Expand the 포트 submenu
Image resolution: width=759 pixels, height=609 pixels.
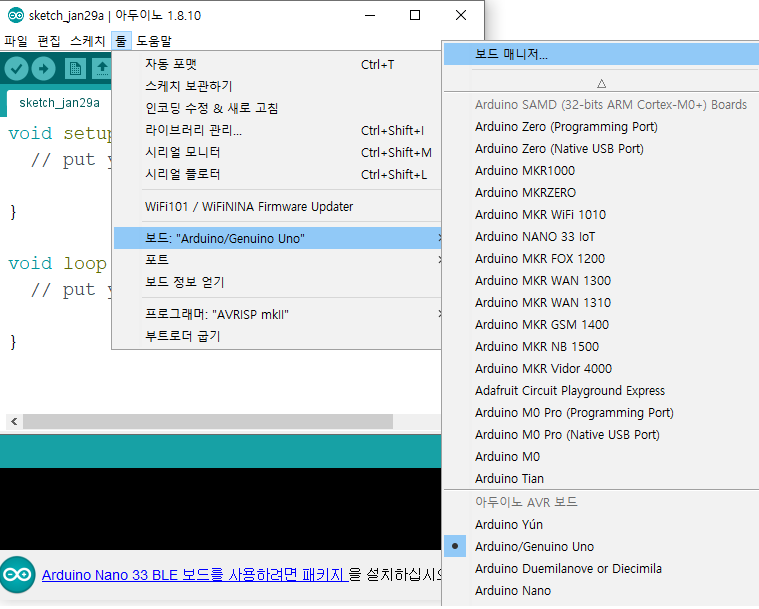tap(277, 260)
